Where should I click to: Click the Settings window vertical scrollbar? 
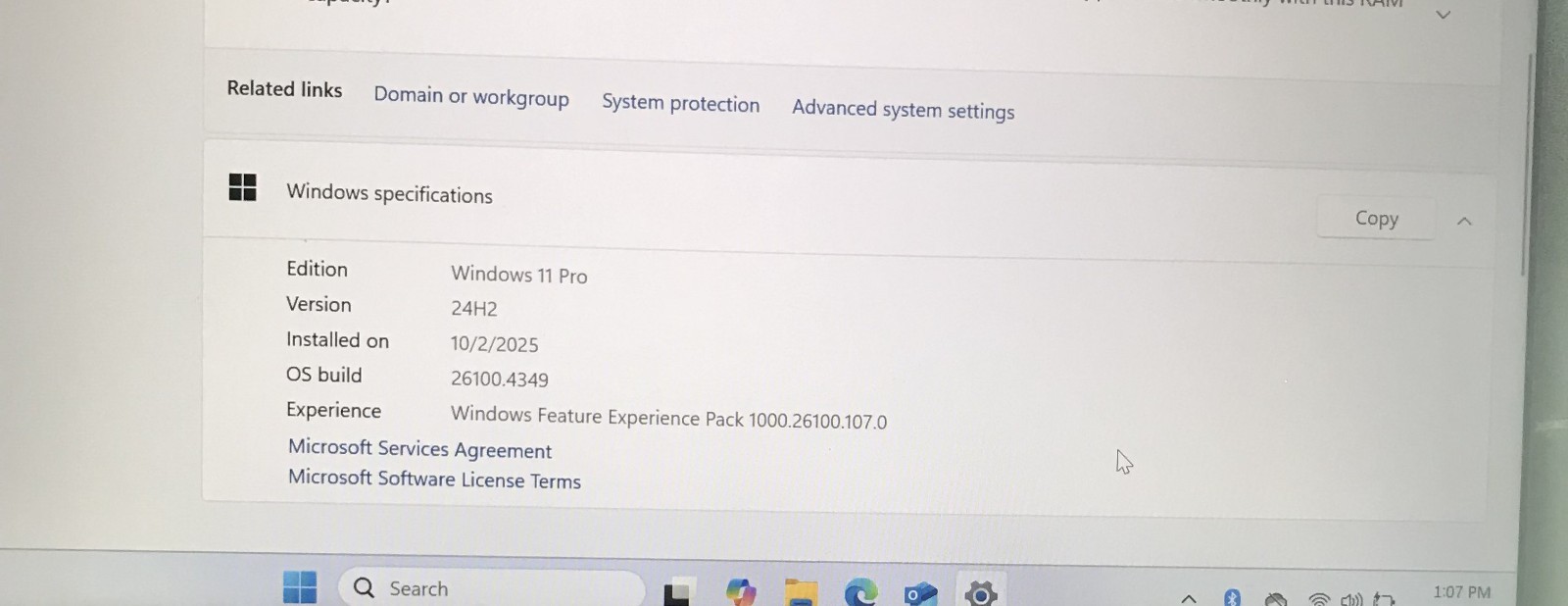1525,165
